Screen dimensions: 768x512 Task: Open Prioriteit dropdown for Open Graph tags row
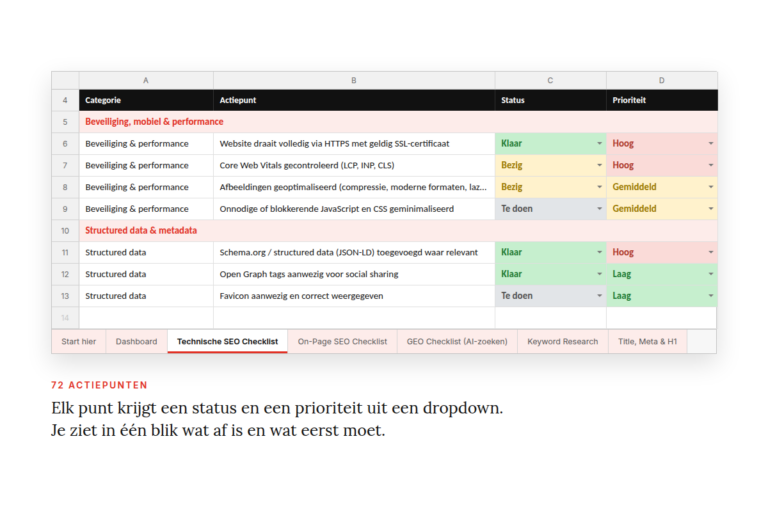click(710, 274)
